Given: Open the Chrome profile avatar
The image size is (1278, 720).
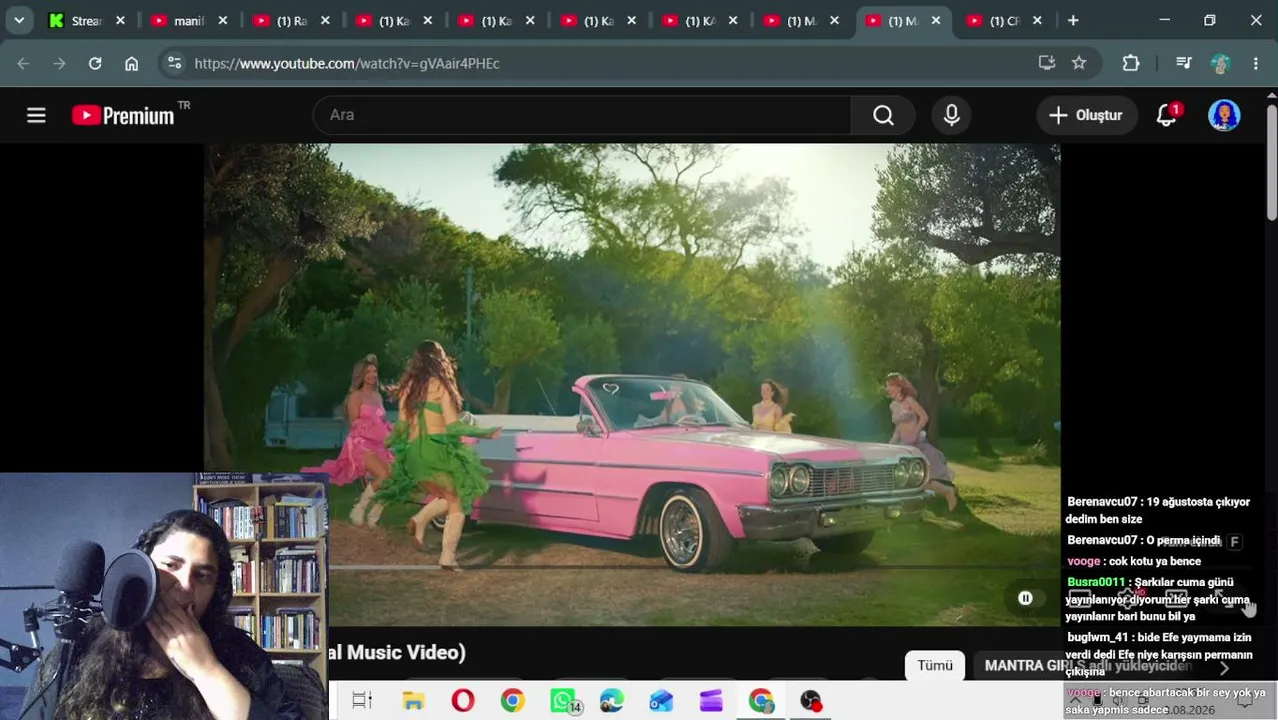Looking at the screenshot, I should (x=1220, y=63).
